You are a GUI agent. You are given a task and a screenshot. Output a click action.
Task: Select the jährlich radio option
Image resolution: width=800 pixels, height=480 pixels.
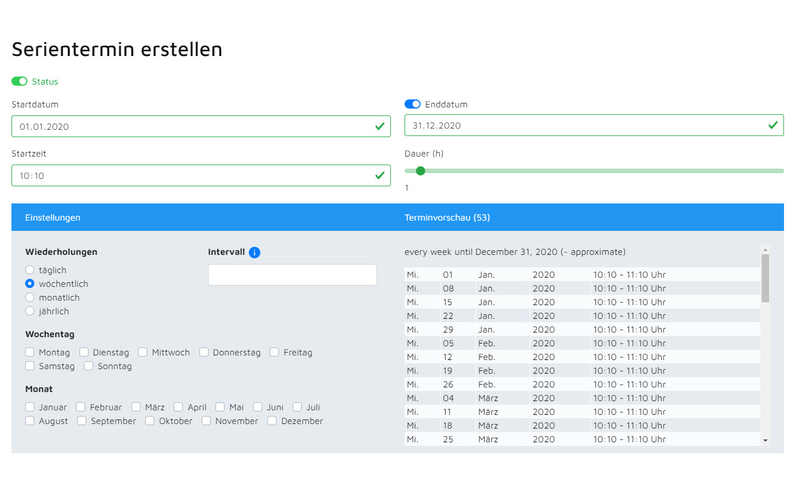30,311
